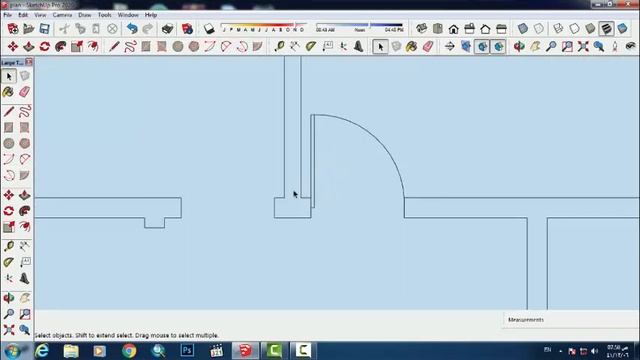Select the 3D Text tool in the top toolbar

click(x=359, y=47)
